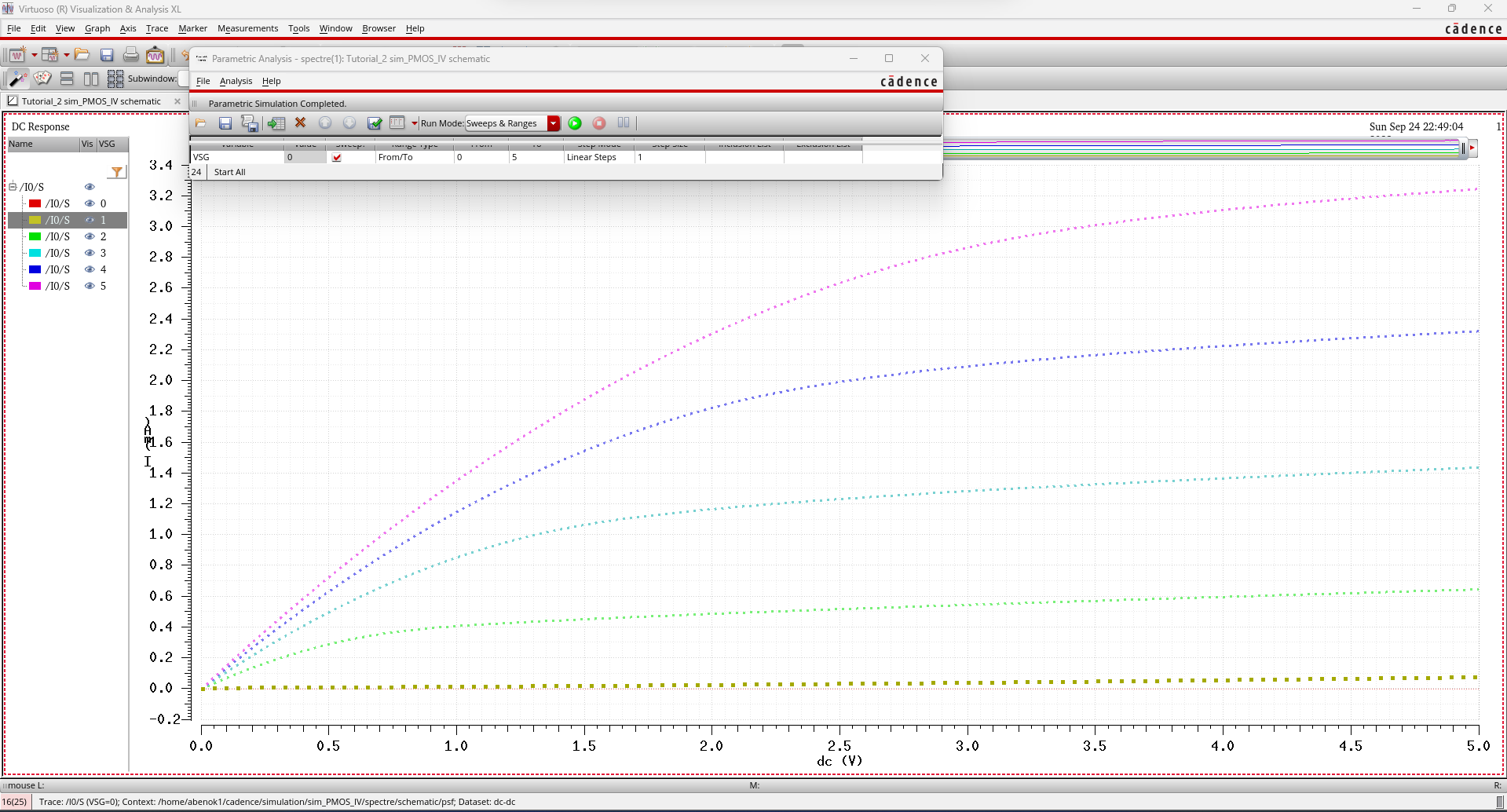Toggle visibility of trace VSG 1
The image size is (1507, 812).
tap(90, 220)
